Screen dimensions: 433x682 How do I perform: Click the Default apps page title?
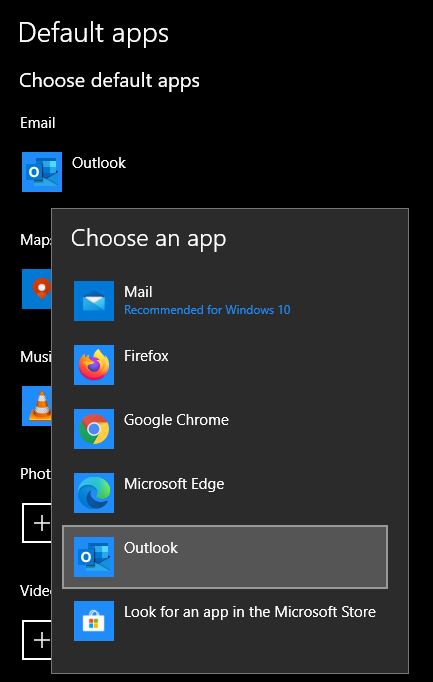pos(93,33)
